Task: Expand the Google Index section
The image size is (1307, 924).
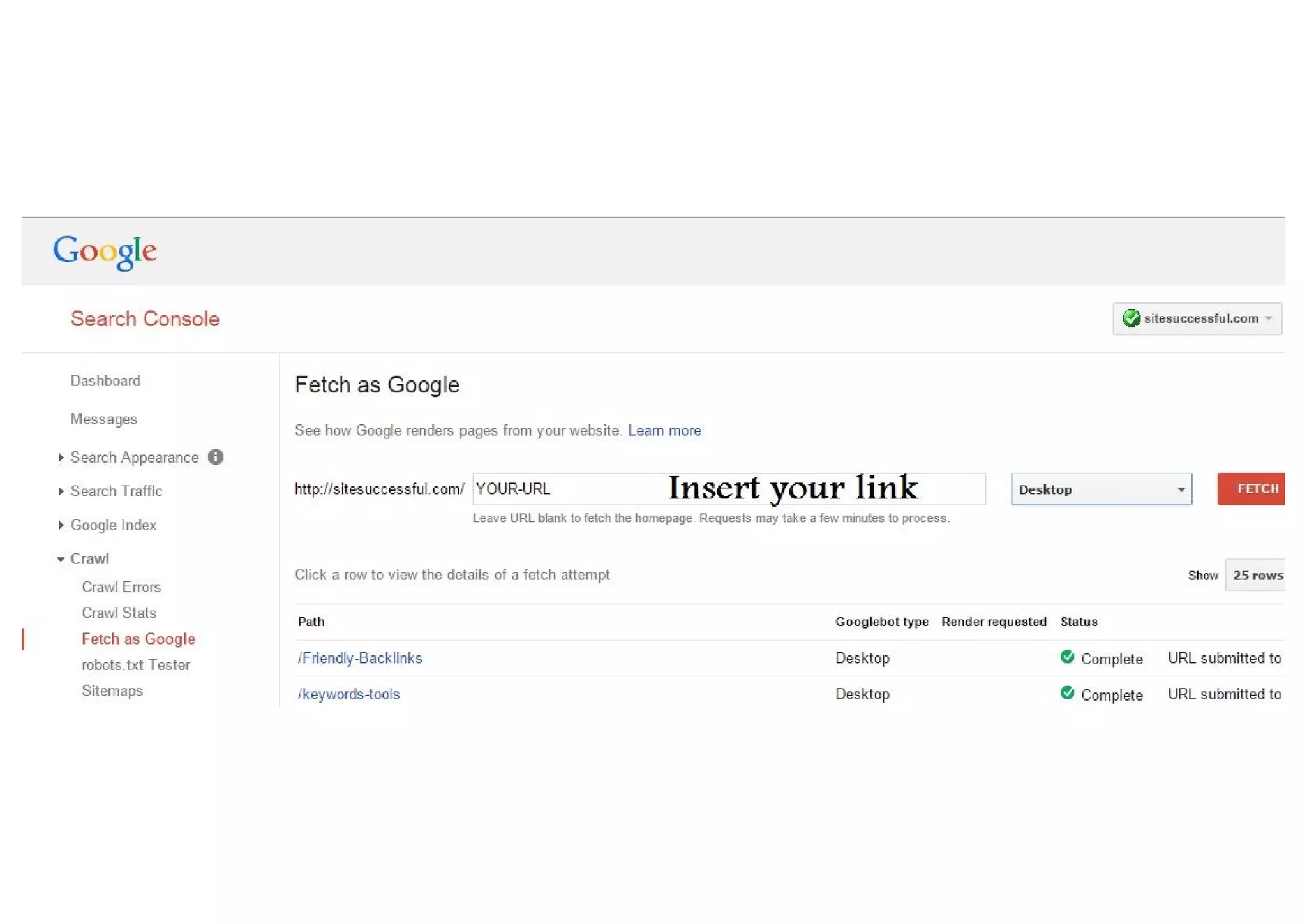Action: [x=61, y=525]
